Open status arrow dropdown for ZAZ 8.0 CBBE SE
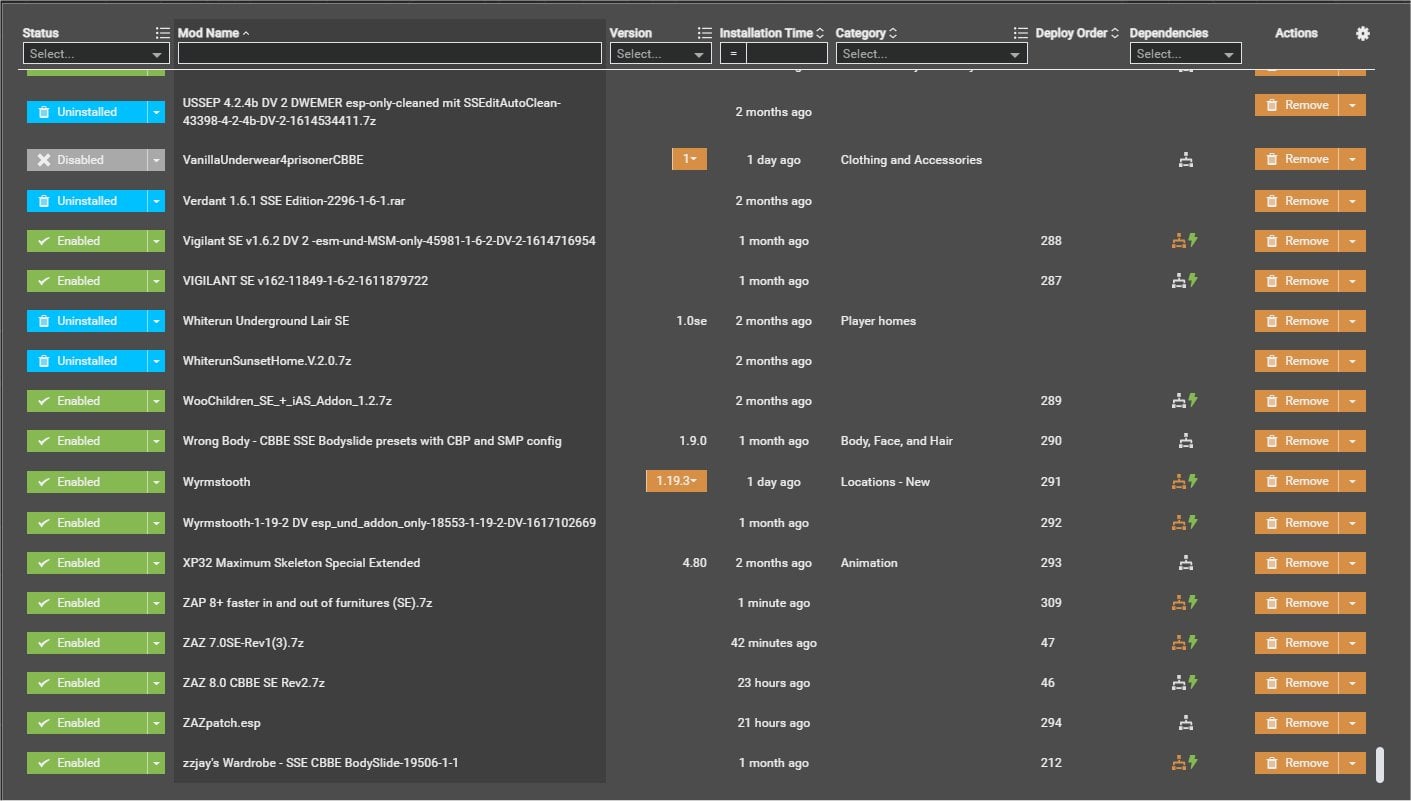This screenshot has height=801, width=1411. tap(156, 683)
